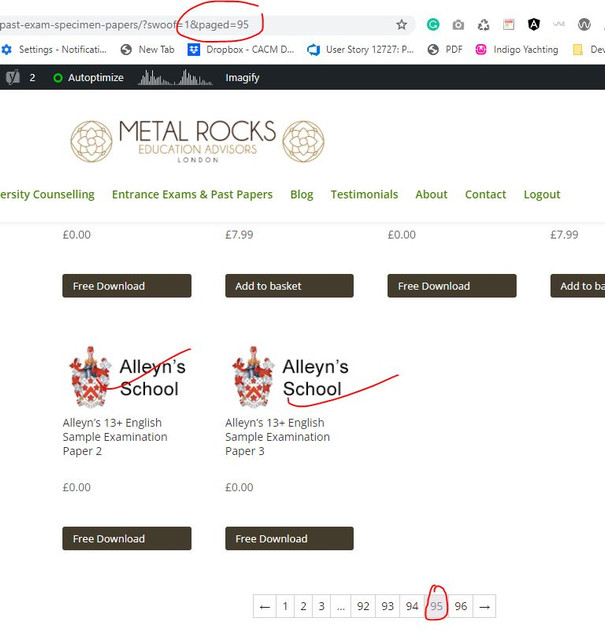This screenshot has width=605, height=640.
Task: Open the New Tab bookmark
Action: [x=148, y=50]
